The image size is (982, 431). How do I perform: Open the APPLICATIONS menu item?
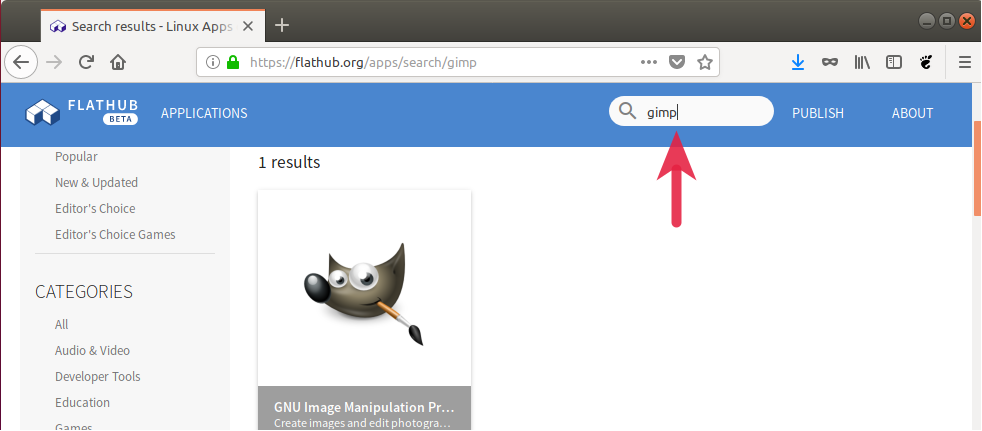(204, 113)
